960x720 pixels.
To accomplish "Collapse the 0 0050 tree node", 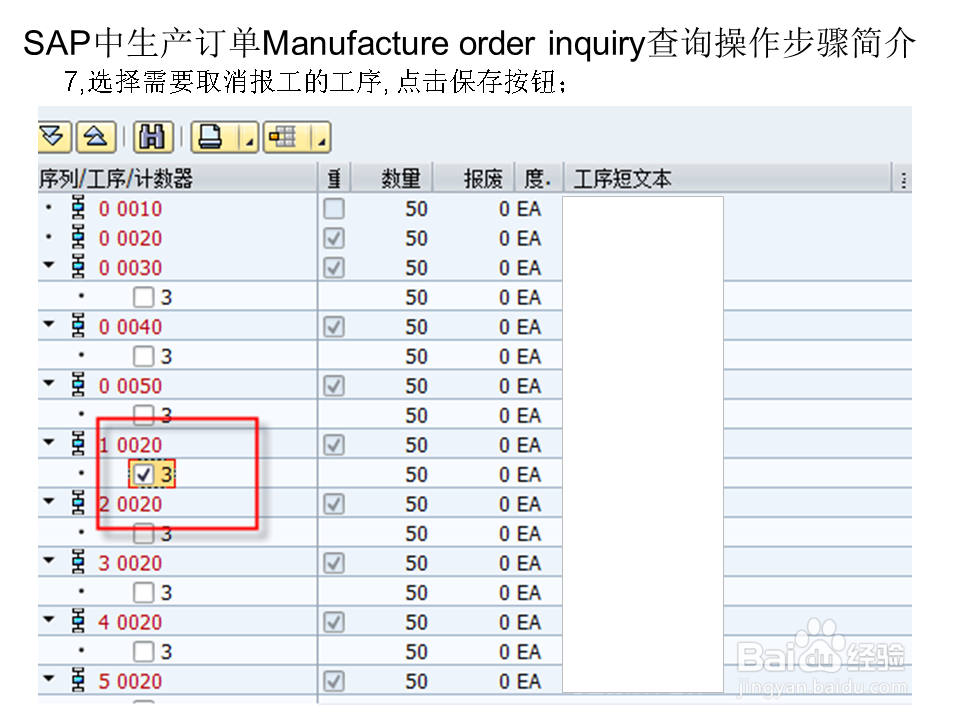I will [49, 383].
